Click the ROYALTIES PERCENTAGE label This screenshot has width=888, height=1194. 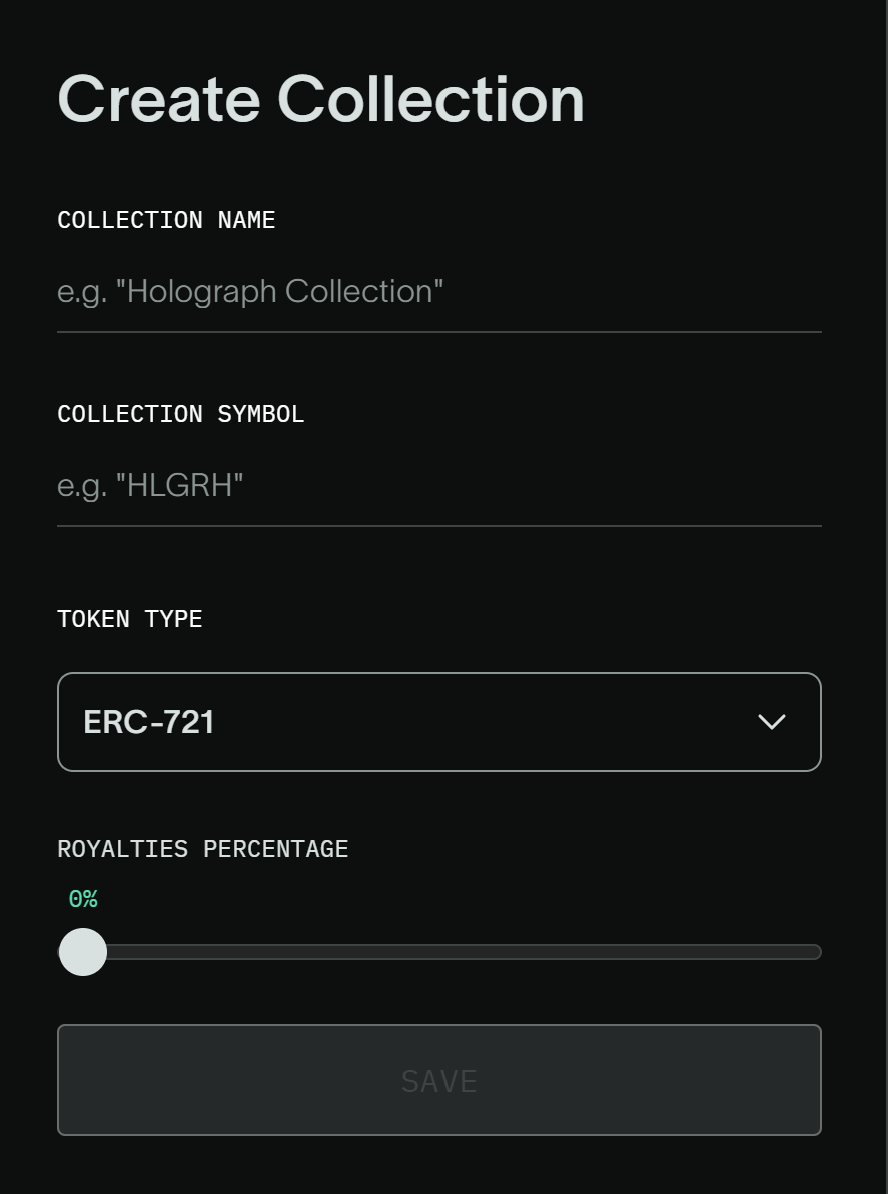(x=202, y=848)
